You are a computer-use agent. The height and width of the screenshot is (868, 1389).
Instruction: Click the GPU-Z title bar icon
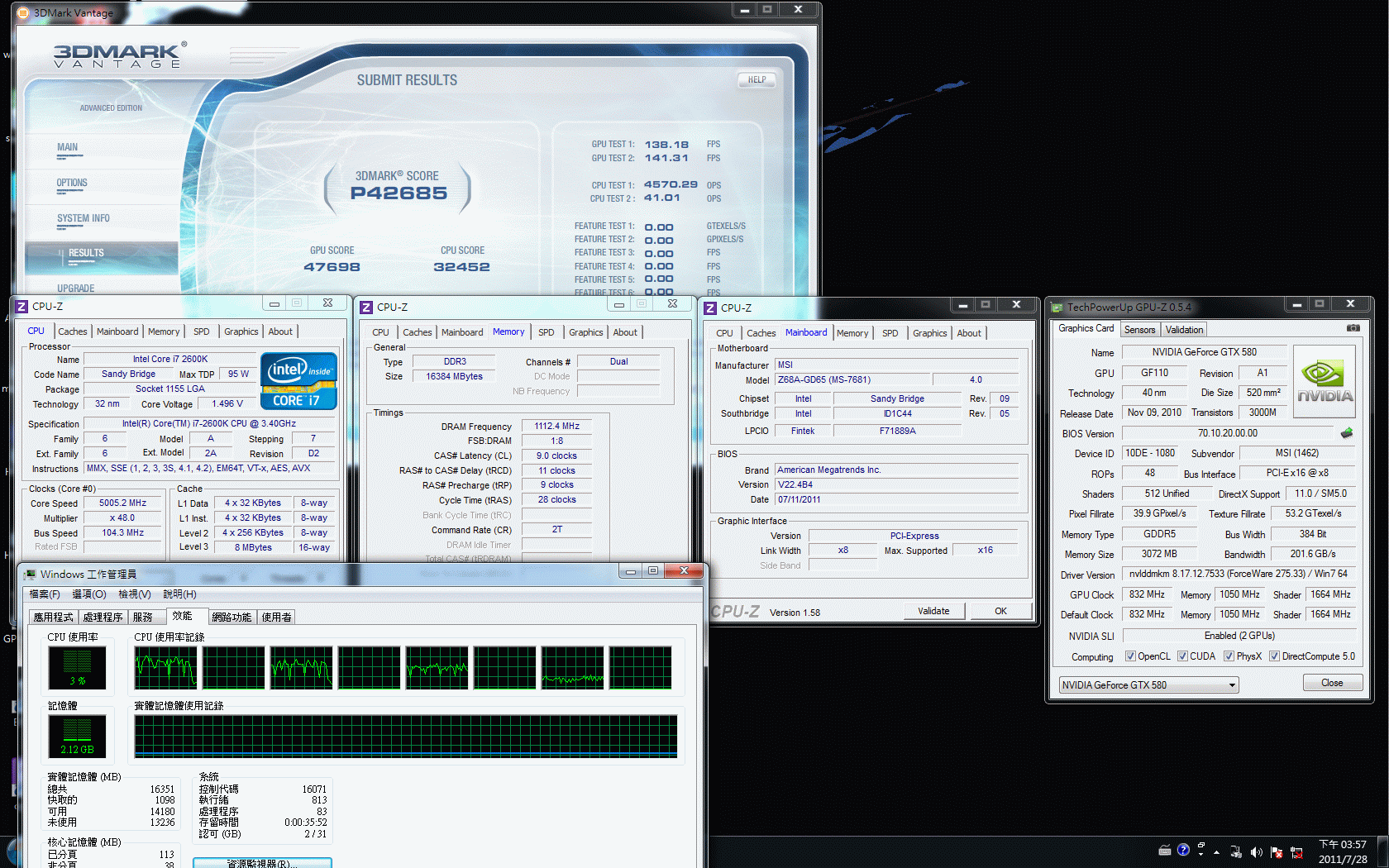1057,308
